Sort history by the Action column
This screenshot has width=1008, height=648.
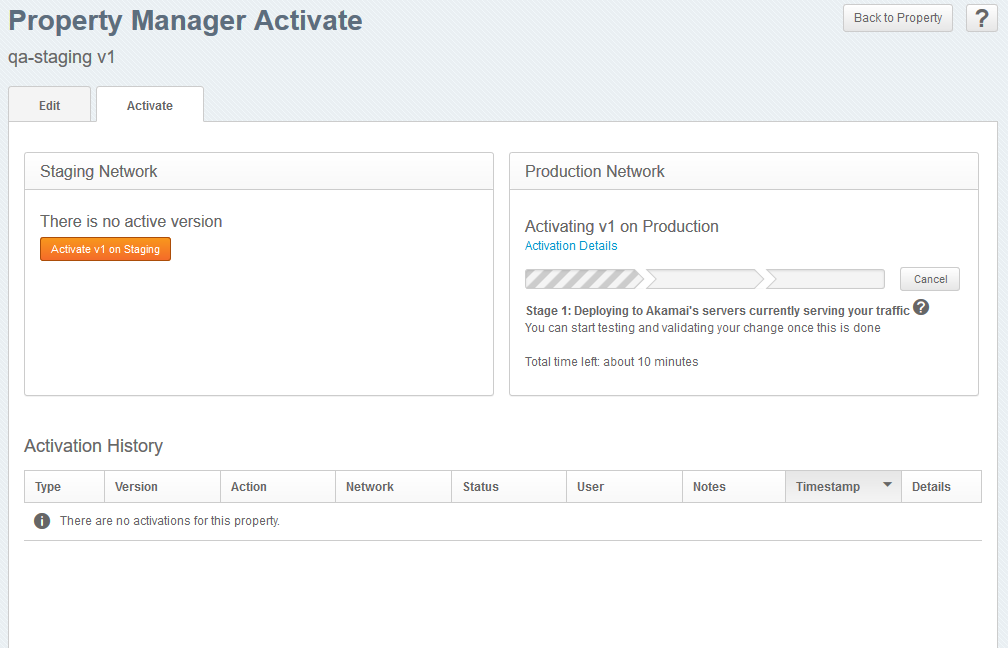[248, 486]
